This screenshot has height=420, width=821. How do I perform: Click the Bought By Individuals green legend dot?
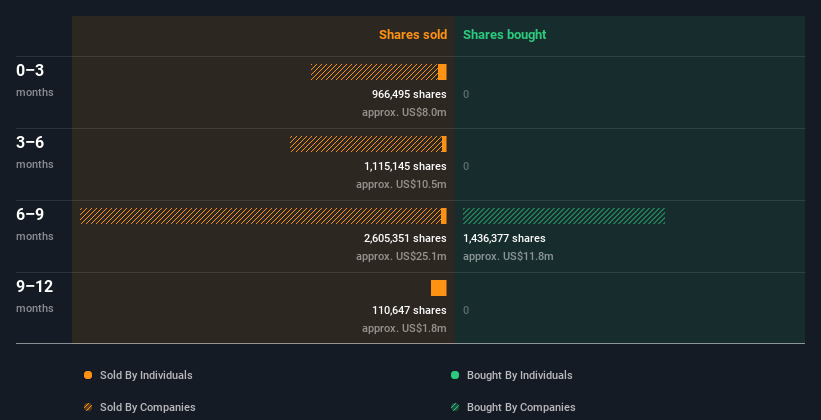(x=455, y=375)
